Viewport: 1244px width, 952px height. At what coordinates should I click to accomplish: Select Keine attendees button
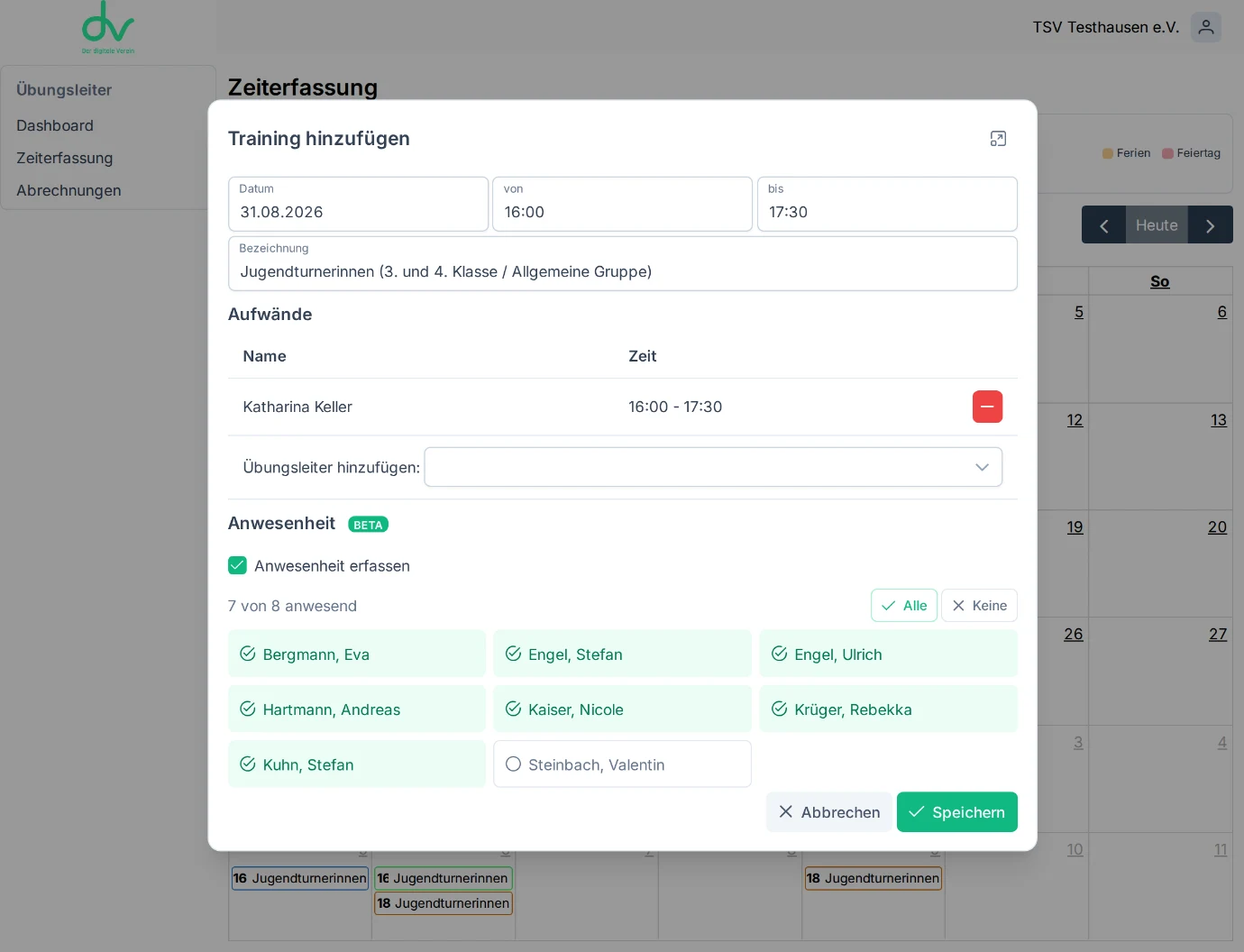[980, 606]
